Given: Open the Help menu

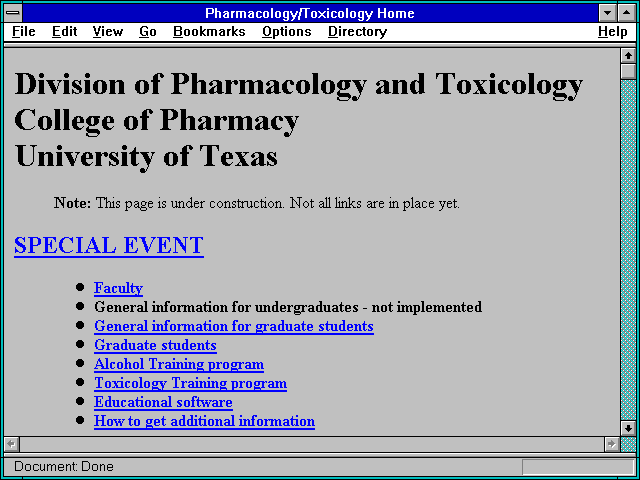Looking at the screenshot, I should 613,31.
